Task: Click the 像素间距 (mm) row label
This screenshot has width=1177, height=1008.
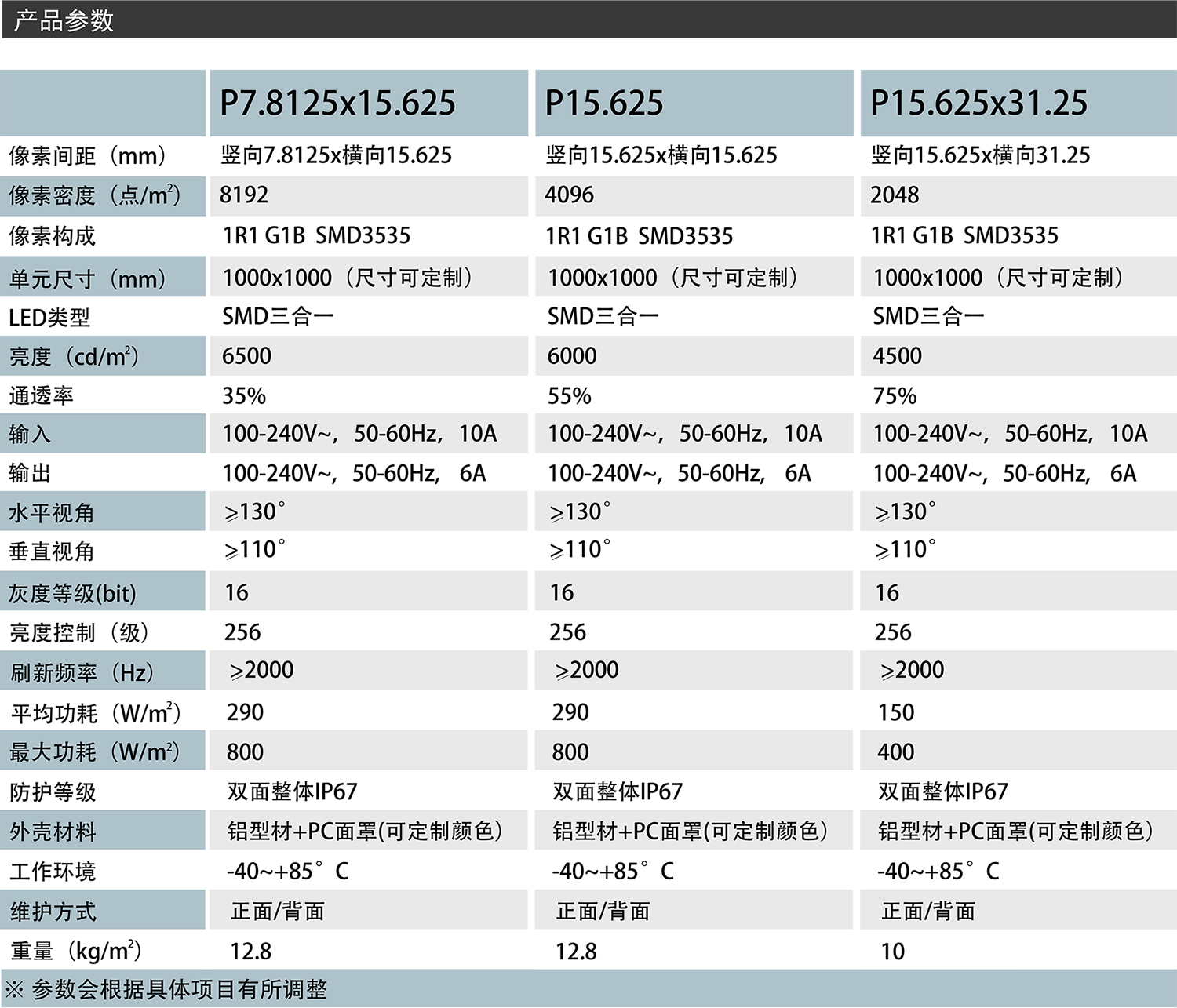Action: 87,155
